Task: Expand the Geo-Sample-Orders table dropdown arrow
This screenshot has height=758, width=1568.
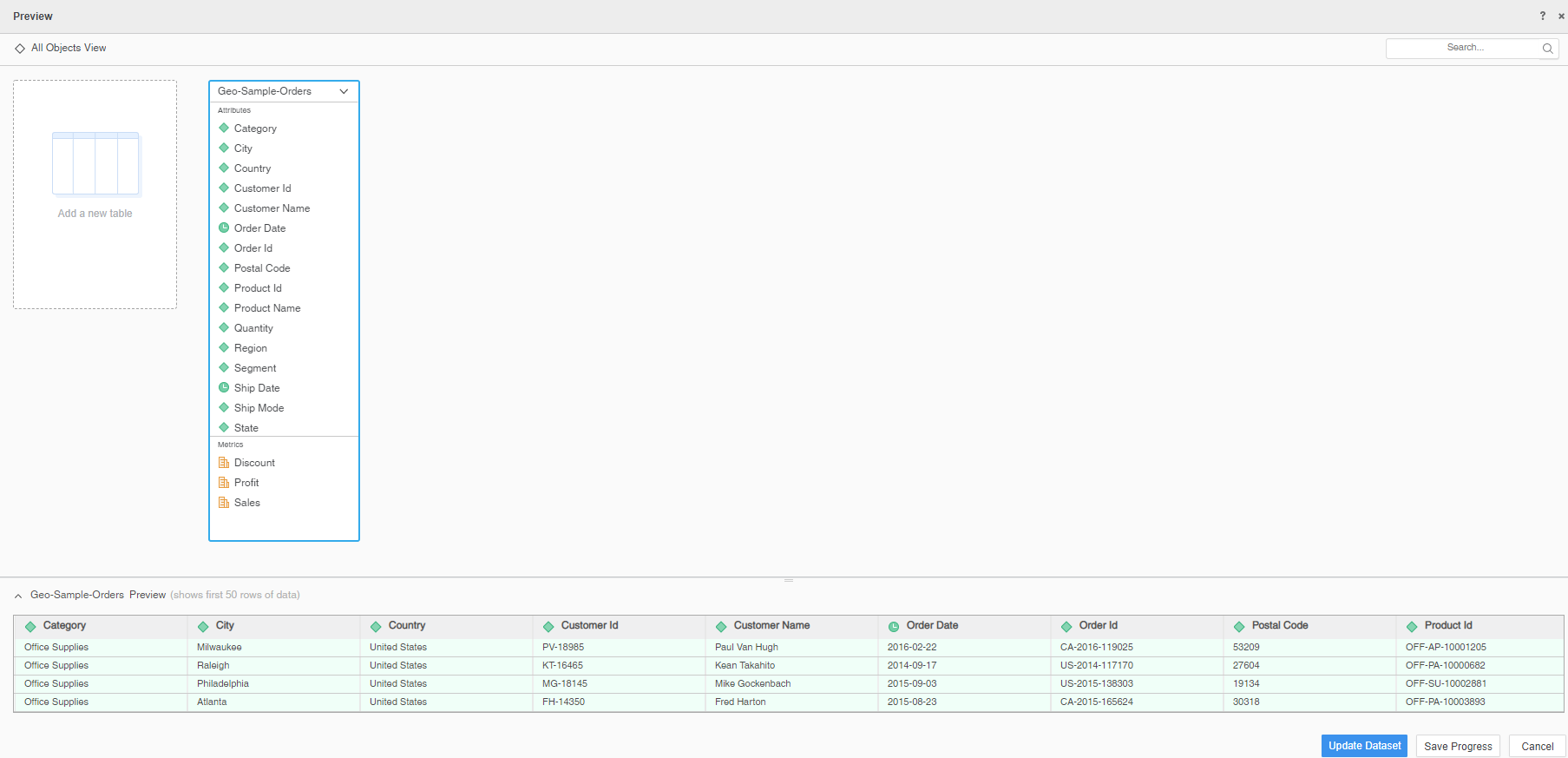Action: click(x=344, y=91)
